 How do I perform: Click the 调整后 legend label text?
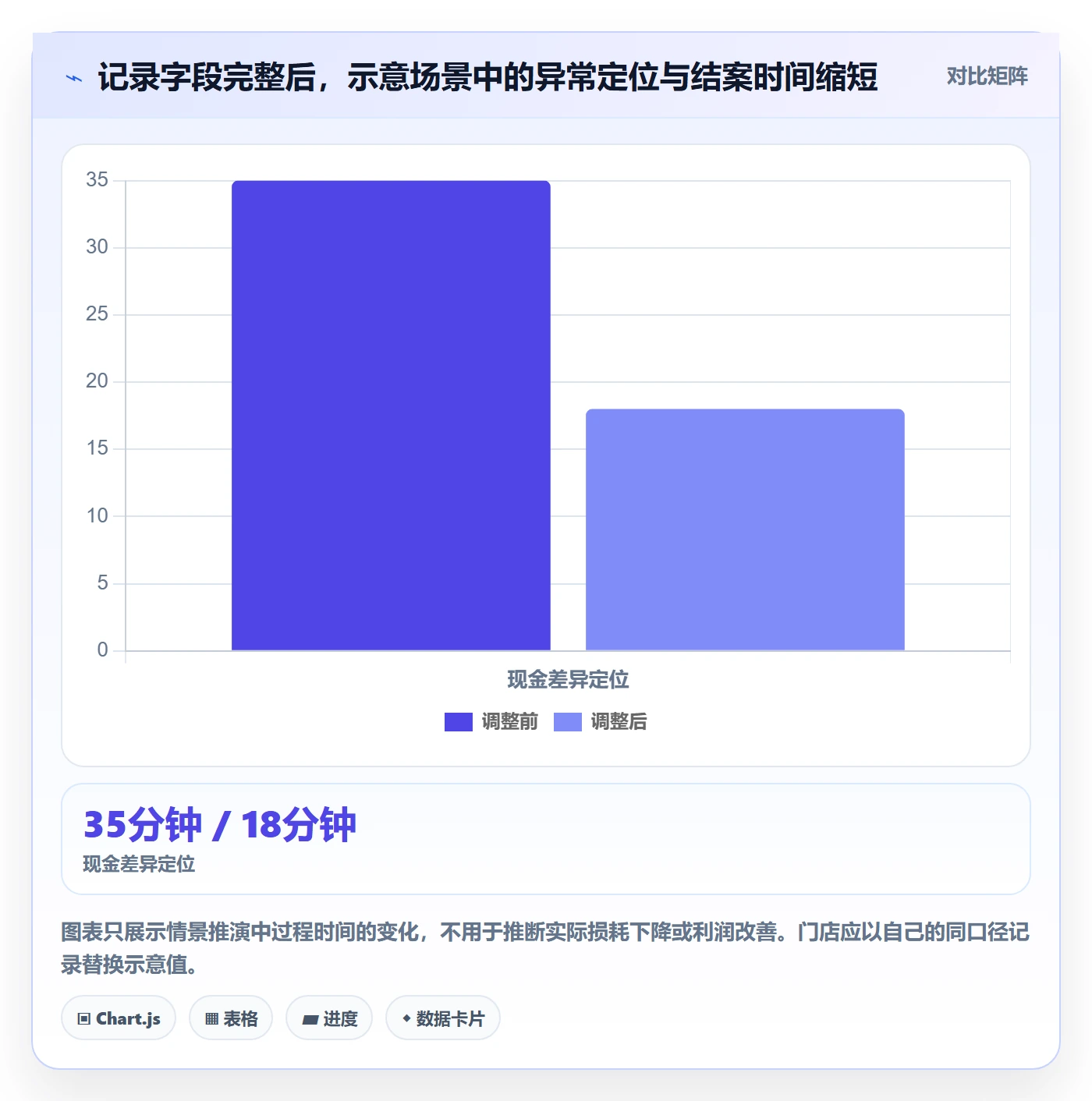click(619, 722)
